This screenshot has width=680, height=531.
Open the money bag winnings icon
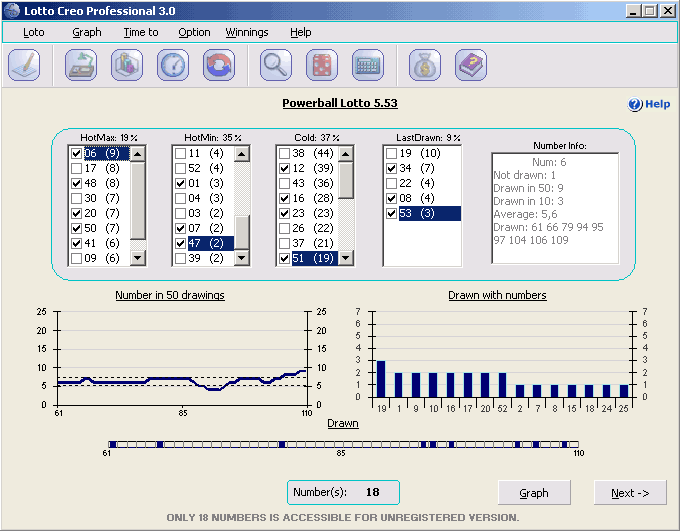coord(425,65)
